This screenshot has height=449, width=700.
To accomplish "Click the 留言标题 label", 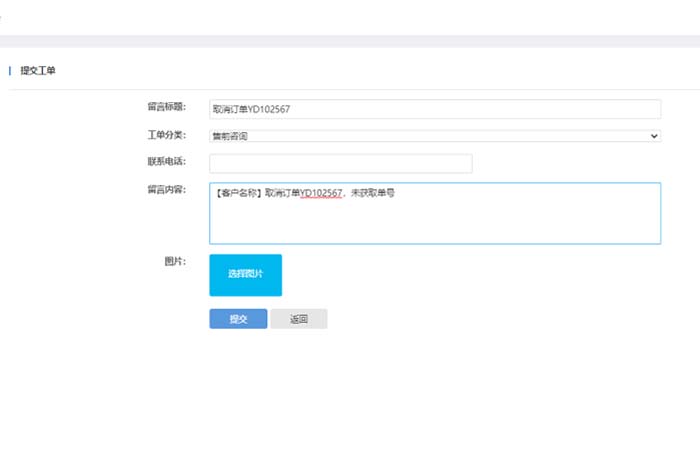I will tap(166, 106).
